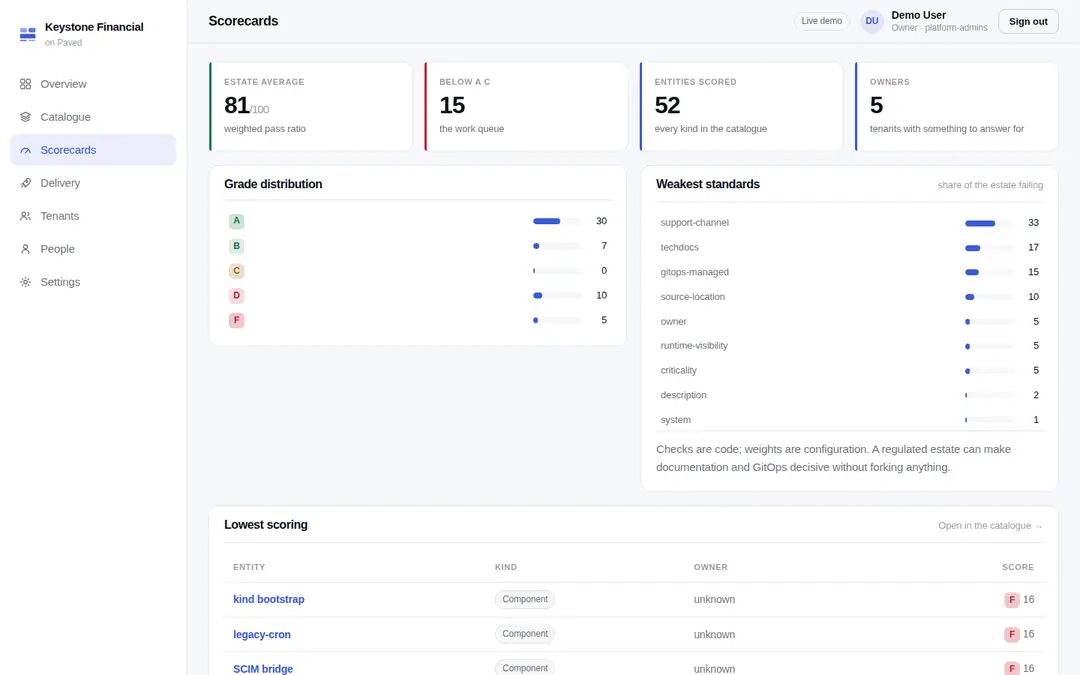The height and width of the screenshot is (675, 1080).
Task: Click the runtime-visibility standard label
Action: 694,346
